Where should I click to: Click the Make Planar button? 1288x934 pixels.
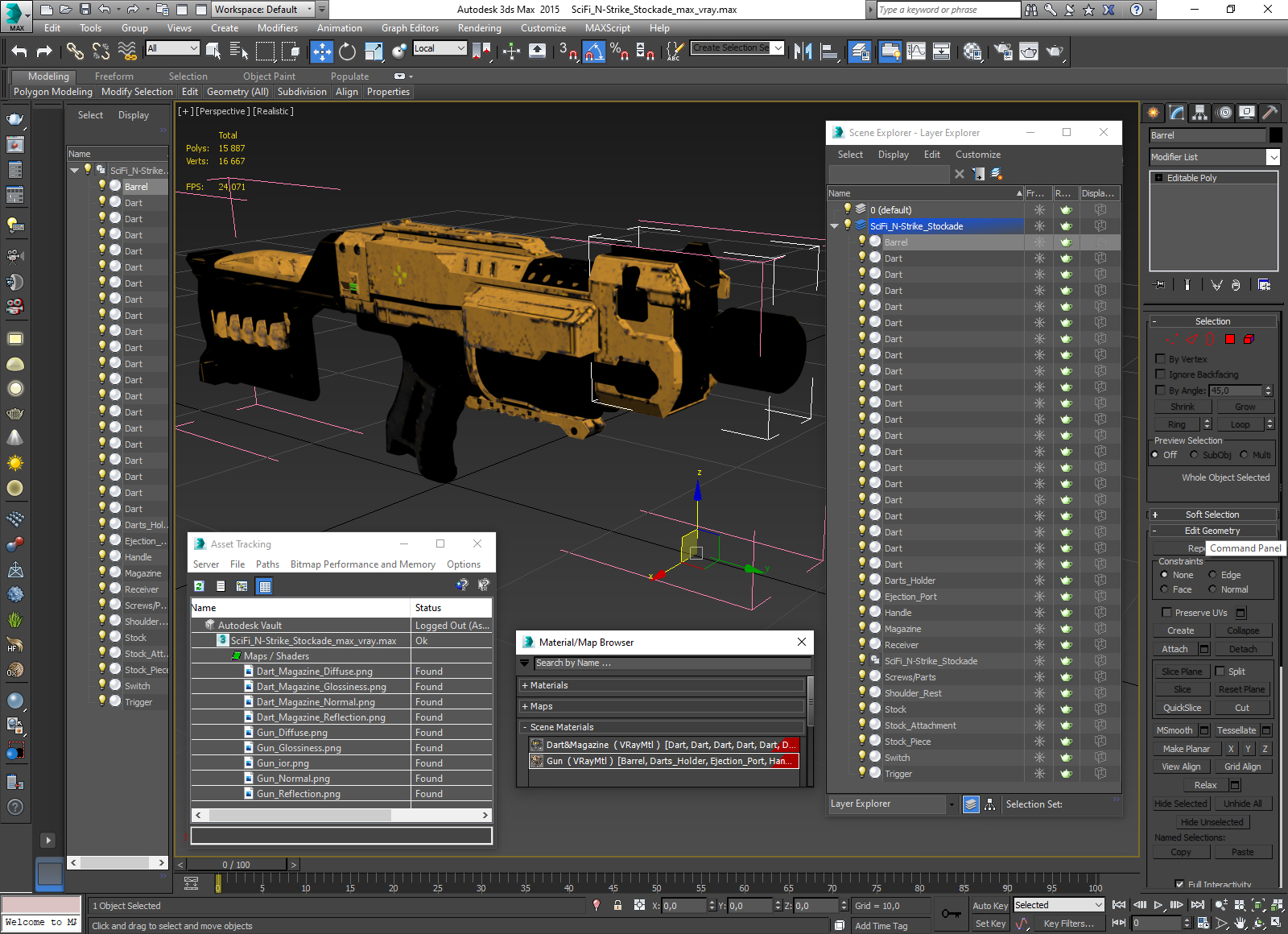coord(1186,749)
